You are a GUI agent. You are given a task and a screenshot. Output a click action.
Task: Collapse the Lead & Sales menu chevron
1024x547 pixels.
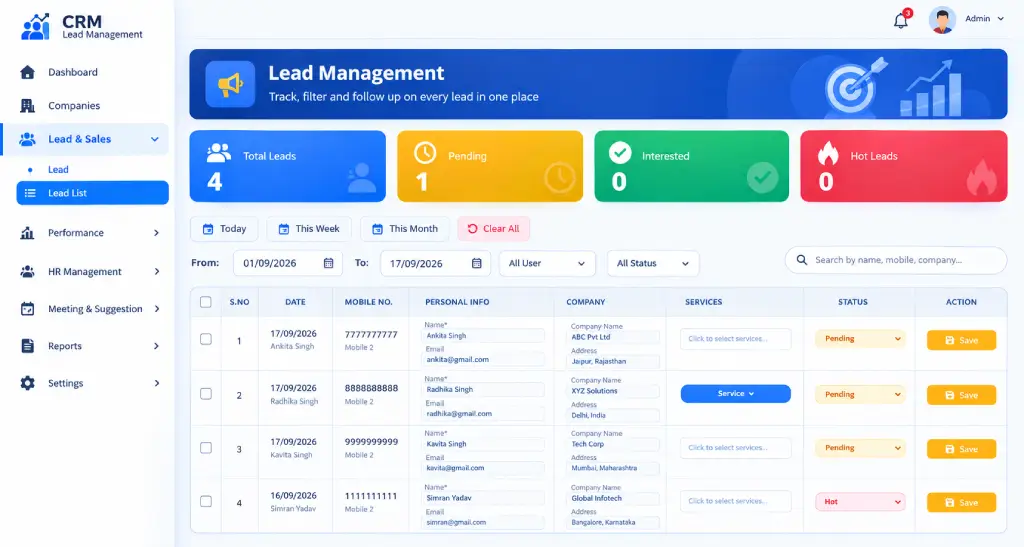tap(155, 139)
